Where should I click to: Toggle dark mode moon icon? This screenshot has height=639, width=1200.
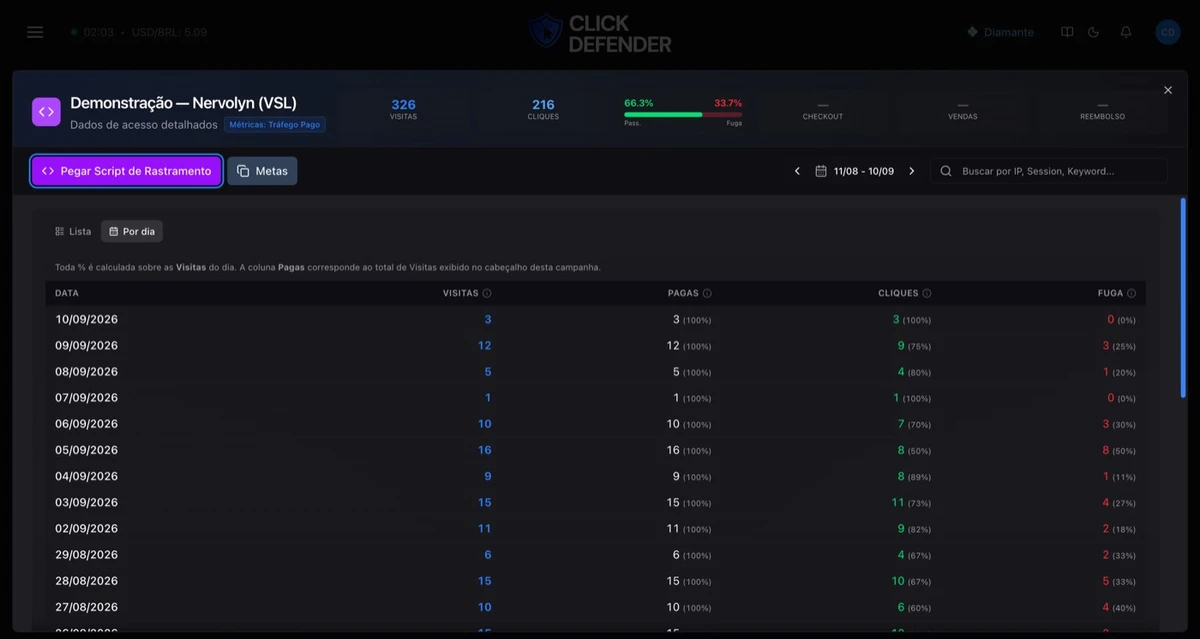[x=1094, y=32]
